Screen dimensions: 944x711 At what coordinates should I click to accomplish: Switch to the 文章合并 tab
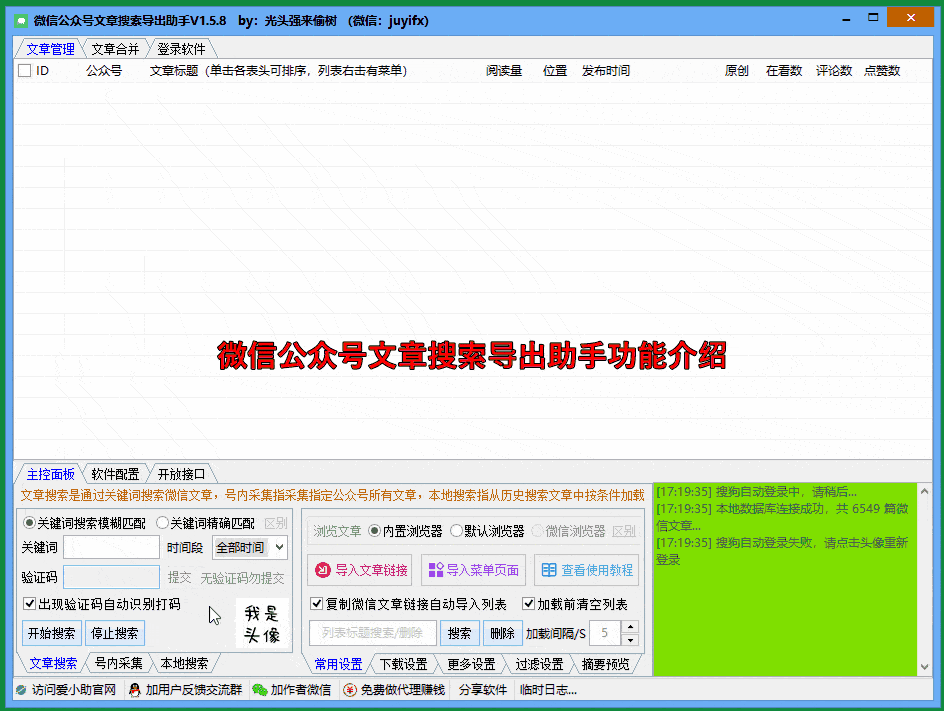coord(115,48)
